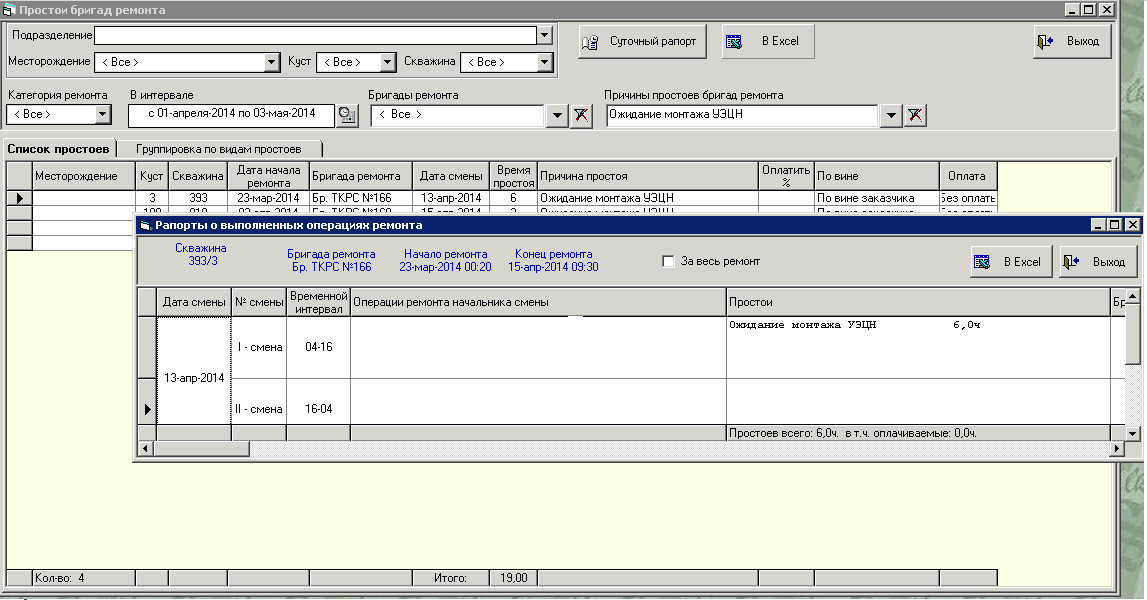Click Простоев всего summary row in Рапорты
Screen dimensions: 1147x600
918,433
